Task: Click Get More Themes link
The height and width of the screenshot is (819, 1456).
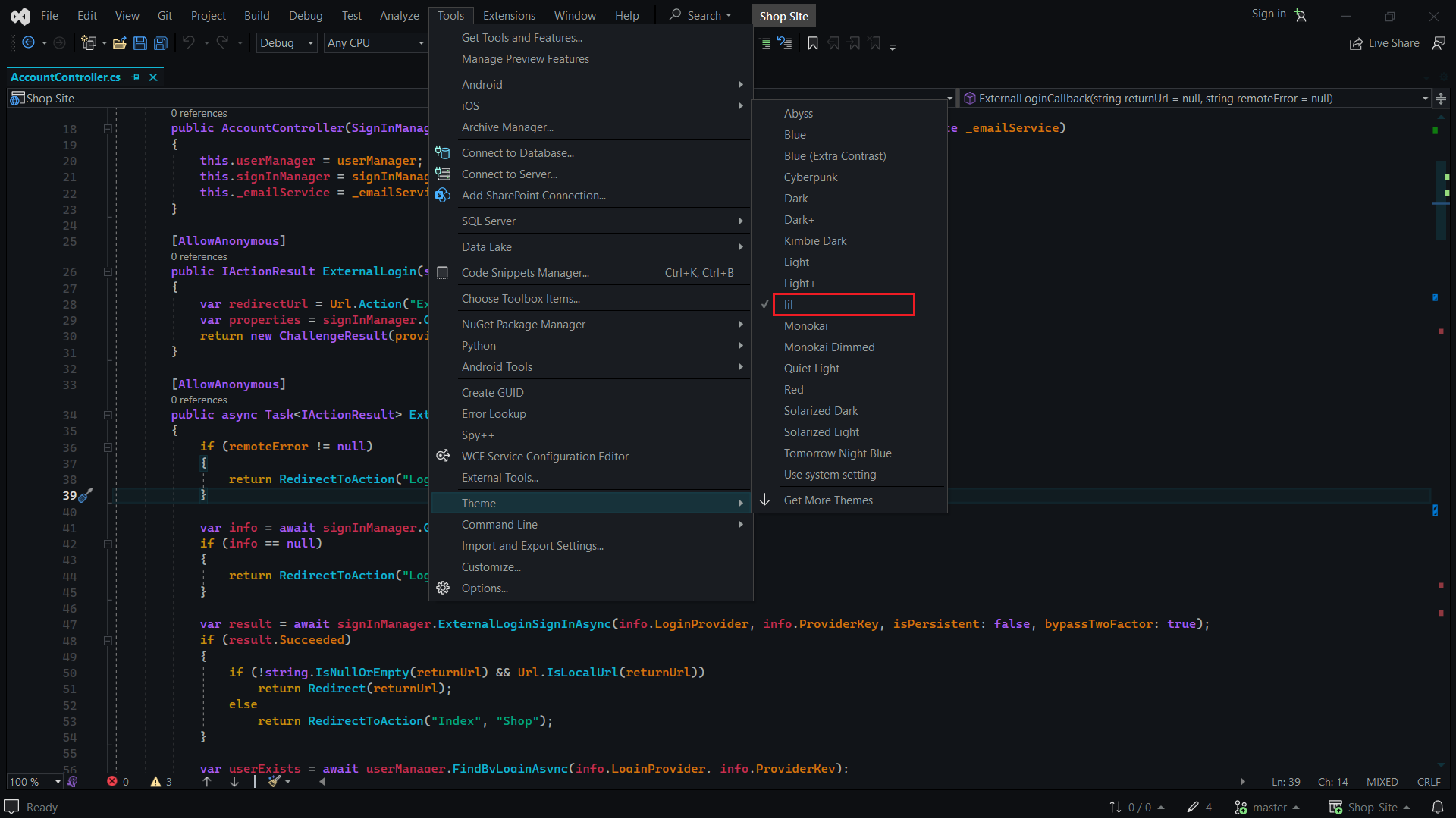Action: coord(828,500)
